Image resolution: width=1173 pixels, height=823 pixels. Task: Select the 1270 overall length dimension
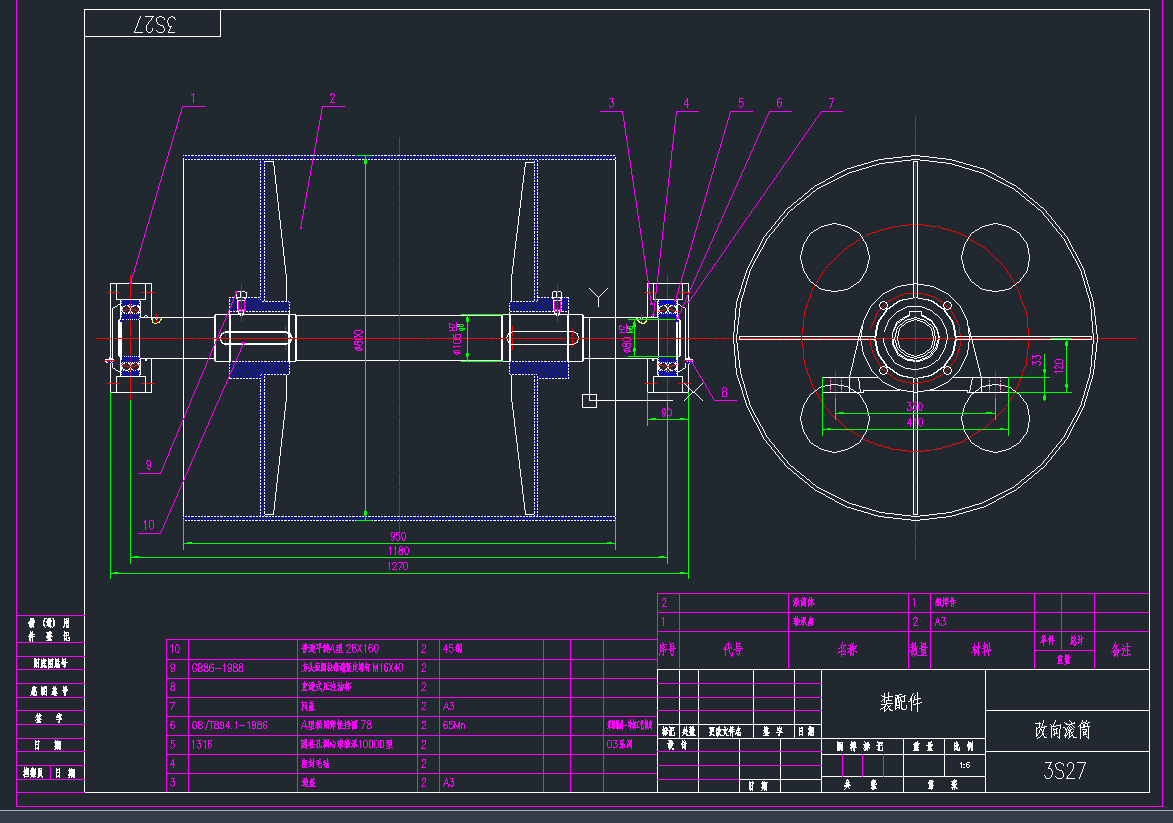pyautogui.click(x=399, y=567)
